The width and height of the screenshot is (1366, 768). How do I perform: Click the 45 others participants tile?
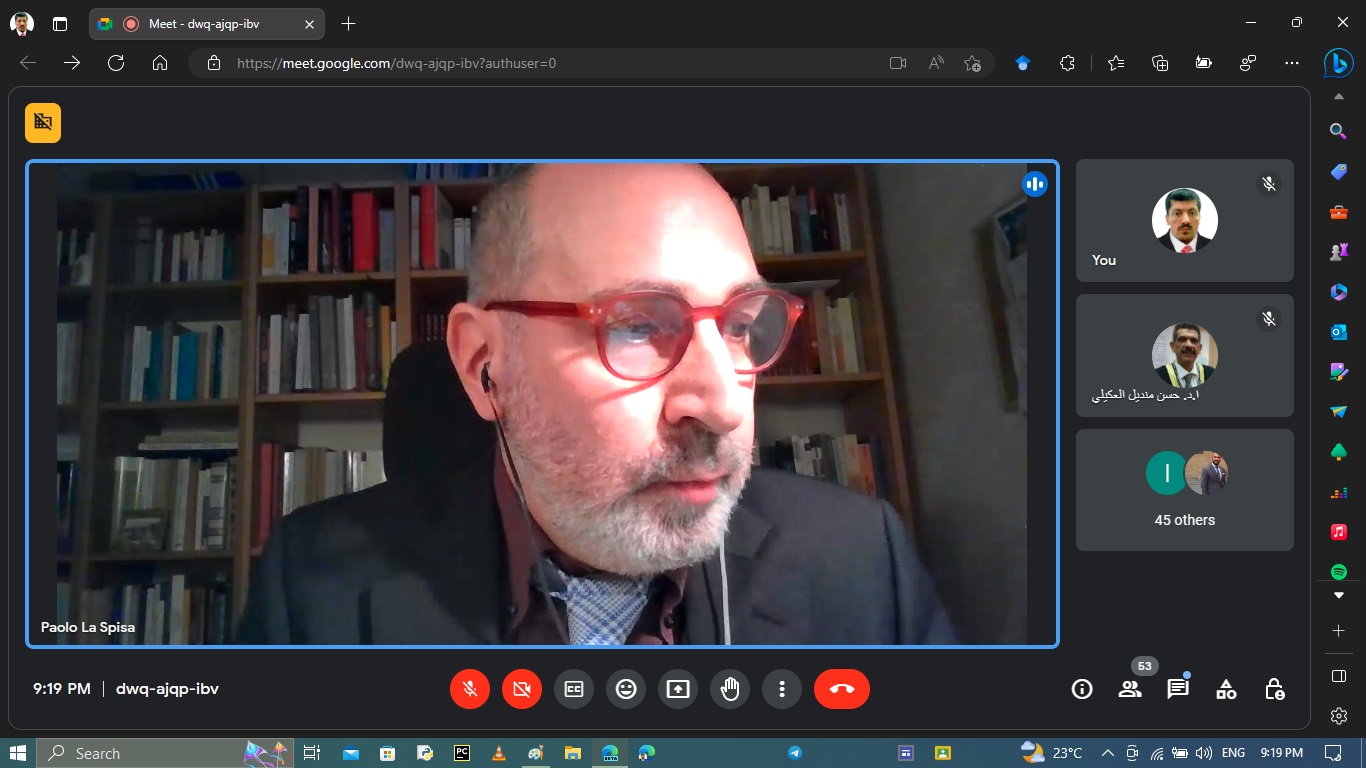[1184, 490]
